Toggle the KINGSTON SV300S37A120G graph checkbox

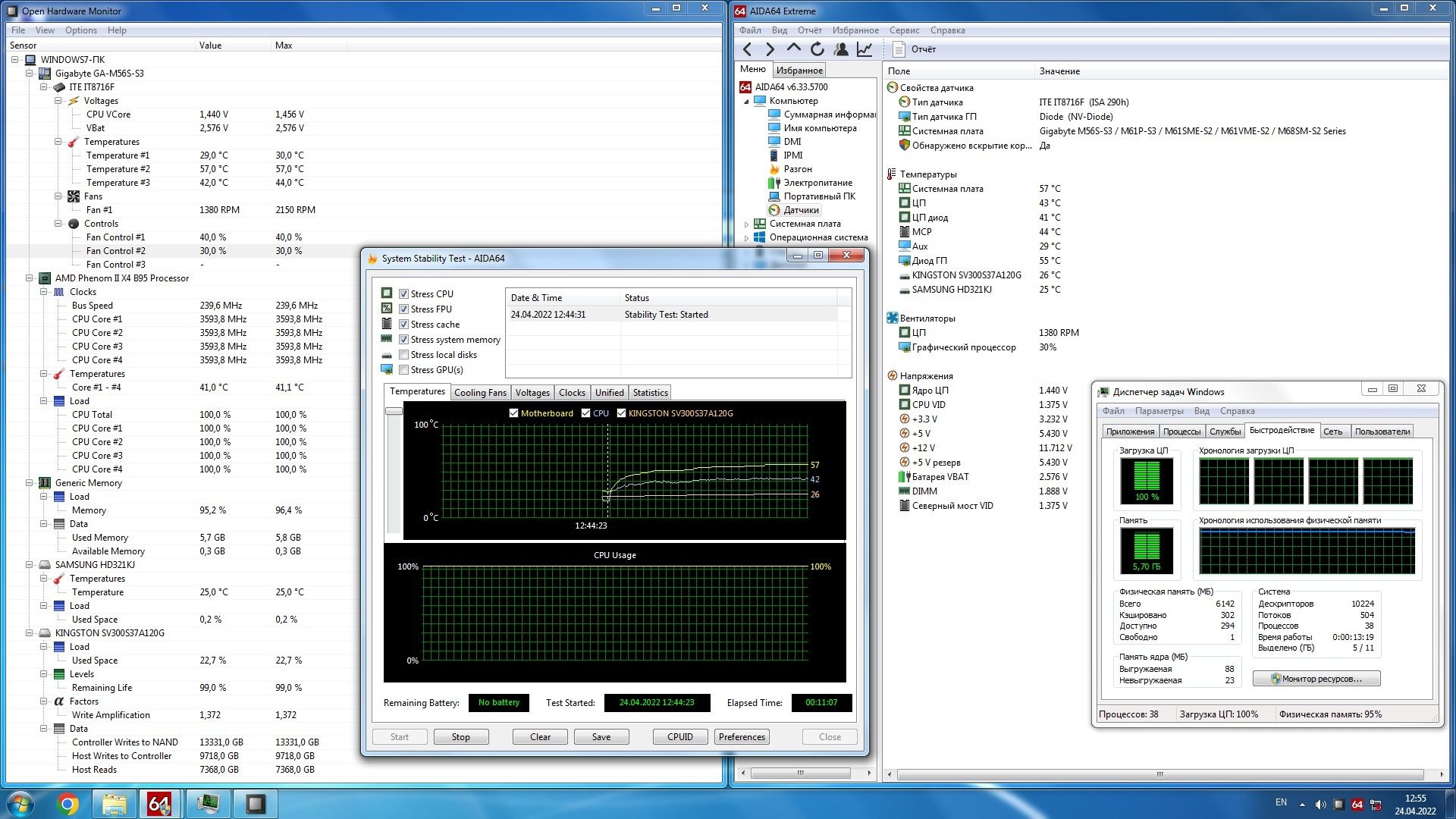[x=622, y=413]
